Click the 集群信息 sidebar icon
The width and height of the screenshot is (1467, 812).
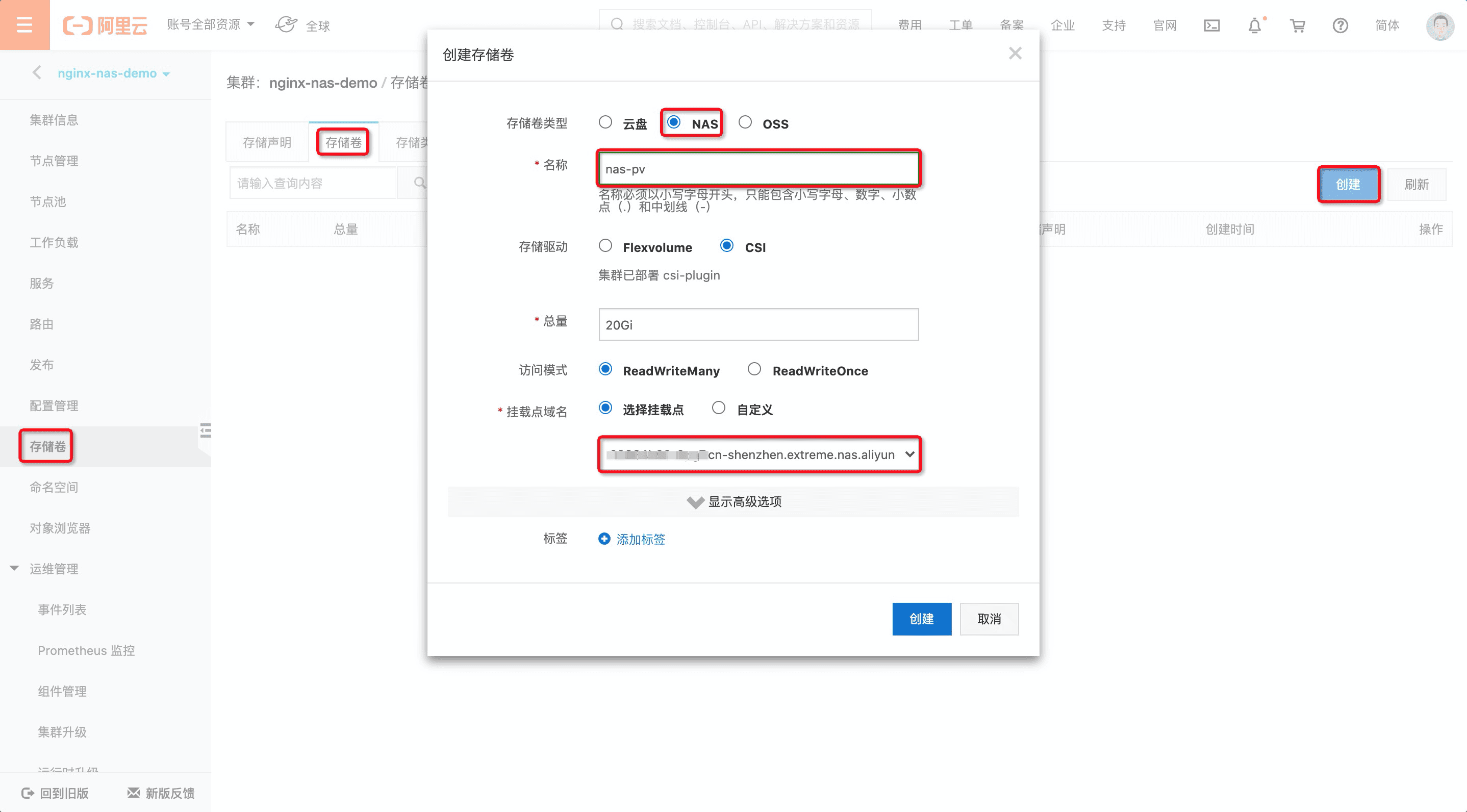tap(53, 119)
